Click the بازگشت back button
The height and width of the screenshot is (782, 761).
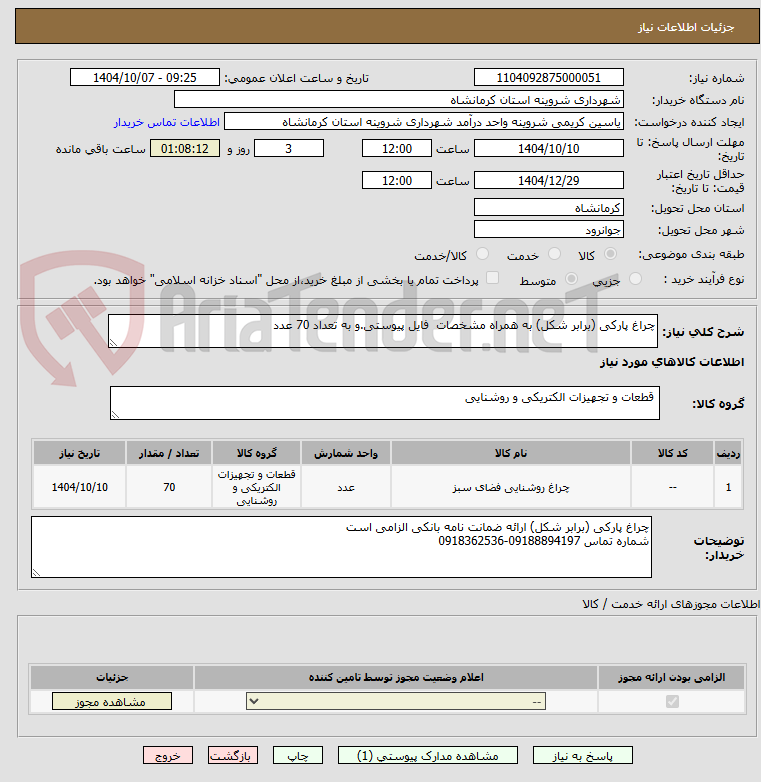pyautogui.click(x=233, y=756)
